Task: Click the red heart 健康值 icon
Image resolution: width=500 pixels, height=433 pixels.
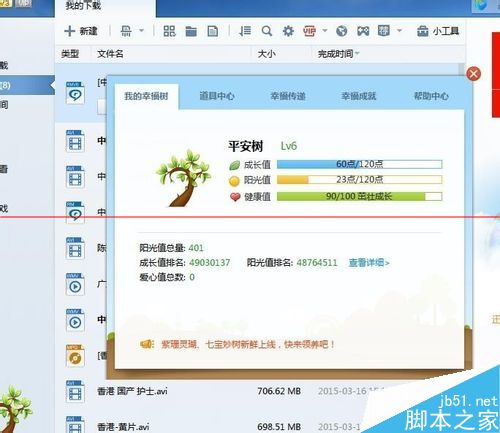Action: (x=235, y=197)
